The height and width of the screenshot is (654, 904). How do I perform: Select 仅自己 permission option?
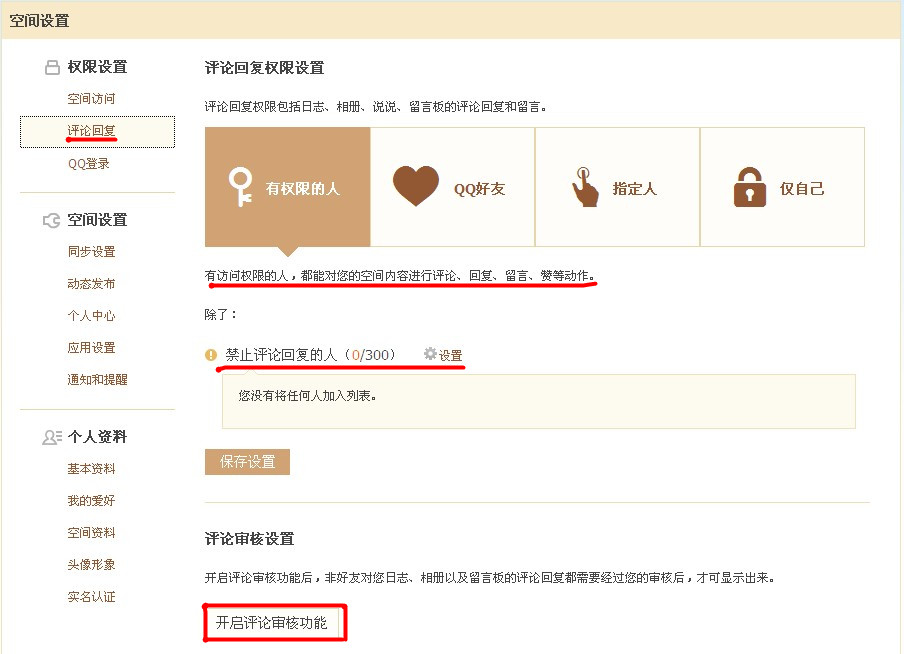[782, 186]
